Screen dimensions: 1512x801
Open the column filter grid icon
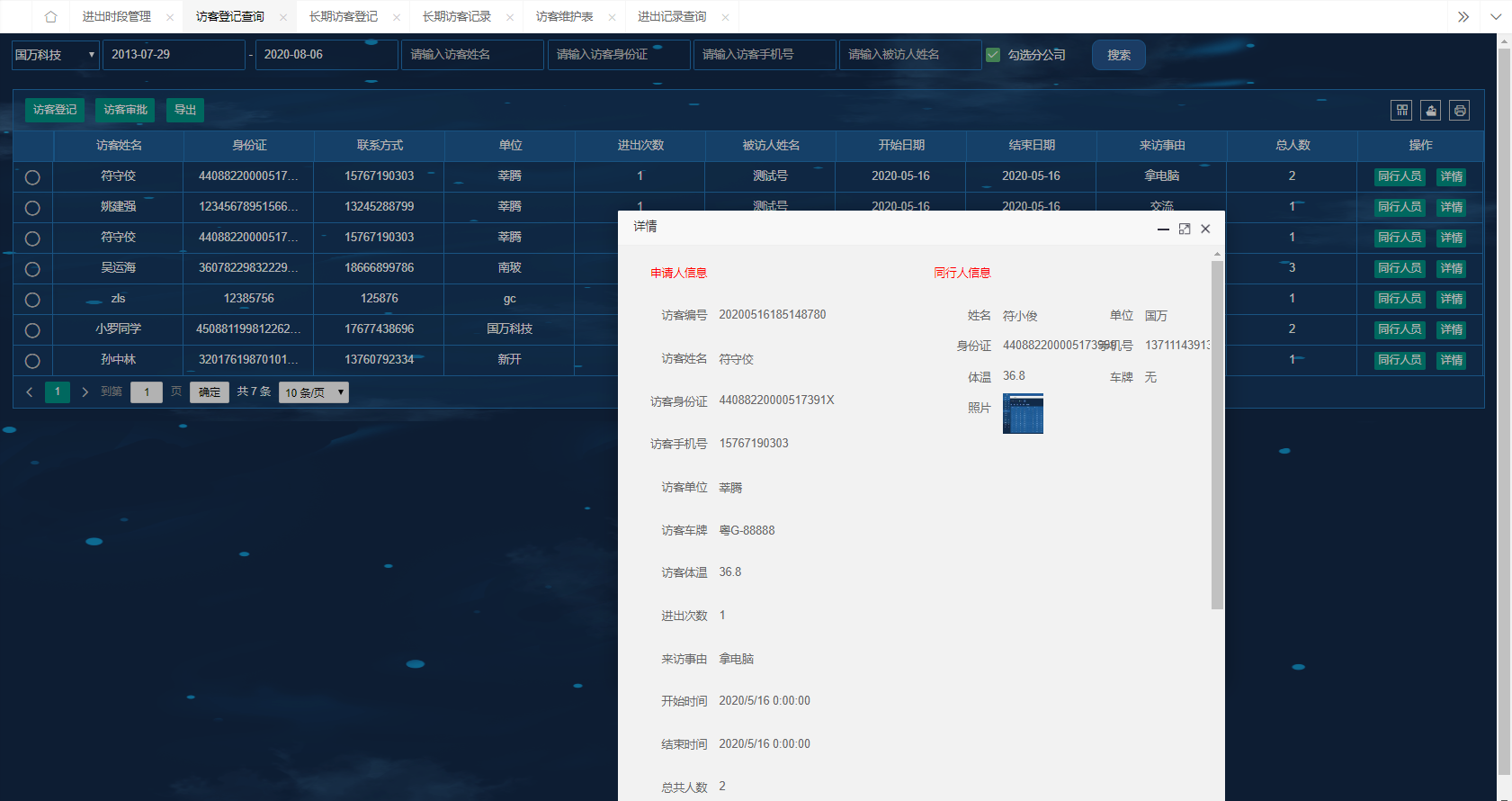[1401, 110]
